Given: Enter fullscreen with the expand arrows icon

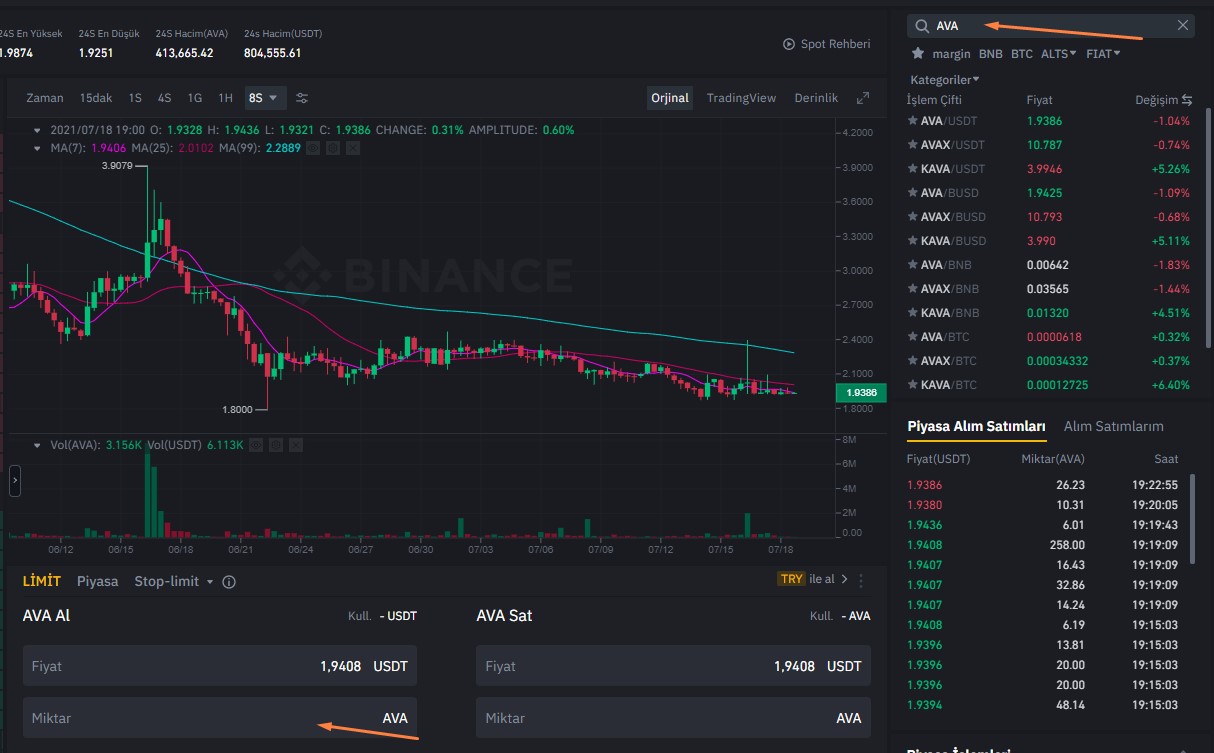Looking at the screenshot, I should tap(863, 97).
